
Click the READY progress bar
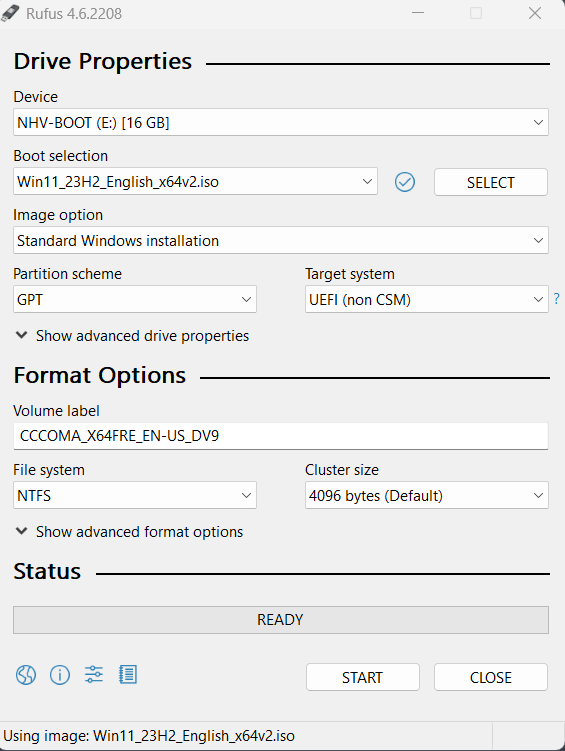pos(281,620)
